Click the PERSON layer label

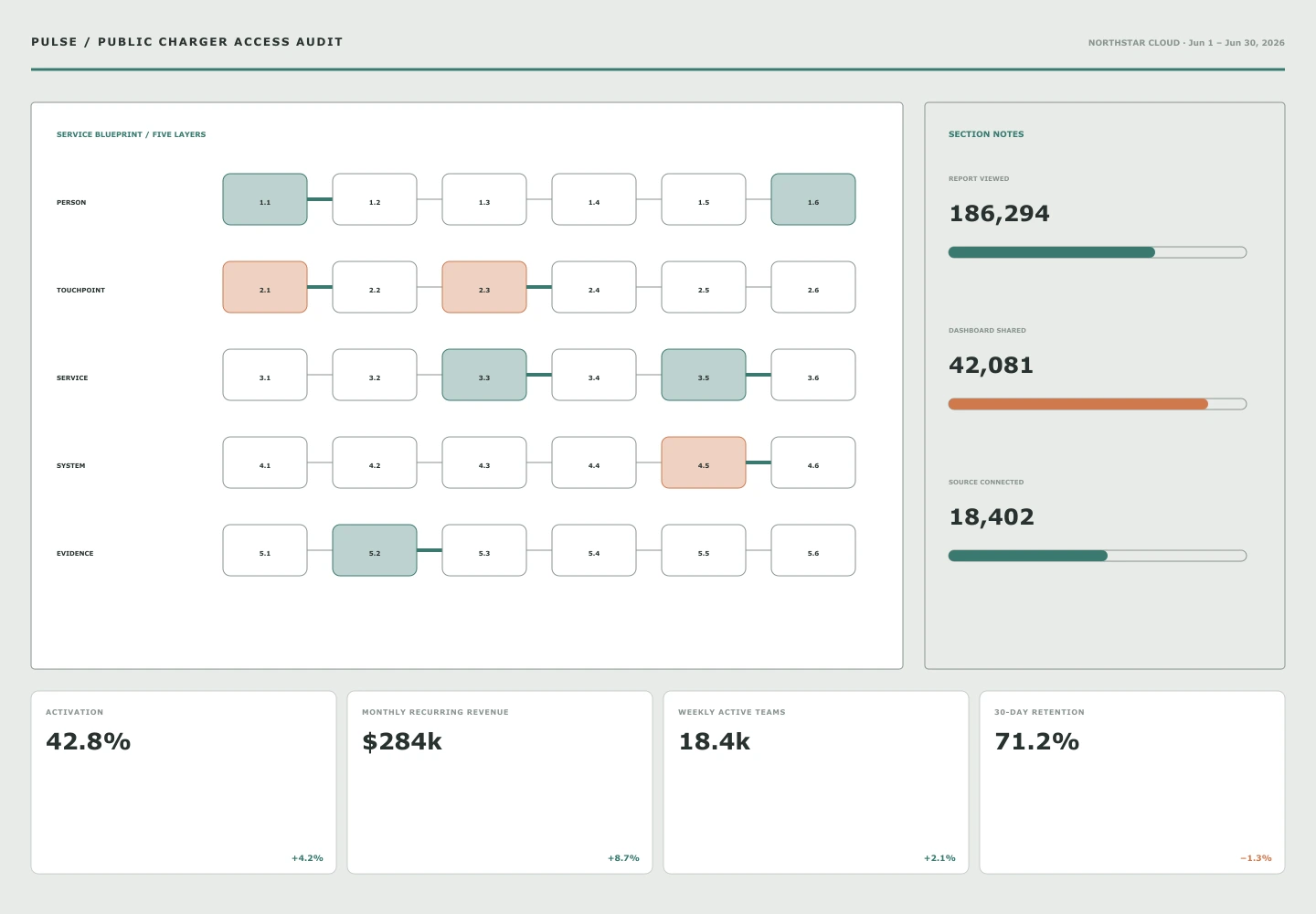pyautogui.click(x=71, y=202)
